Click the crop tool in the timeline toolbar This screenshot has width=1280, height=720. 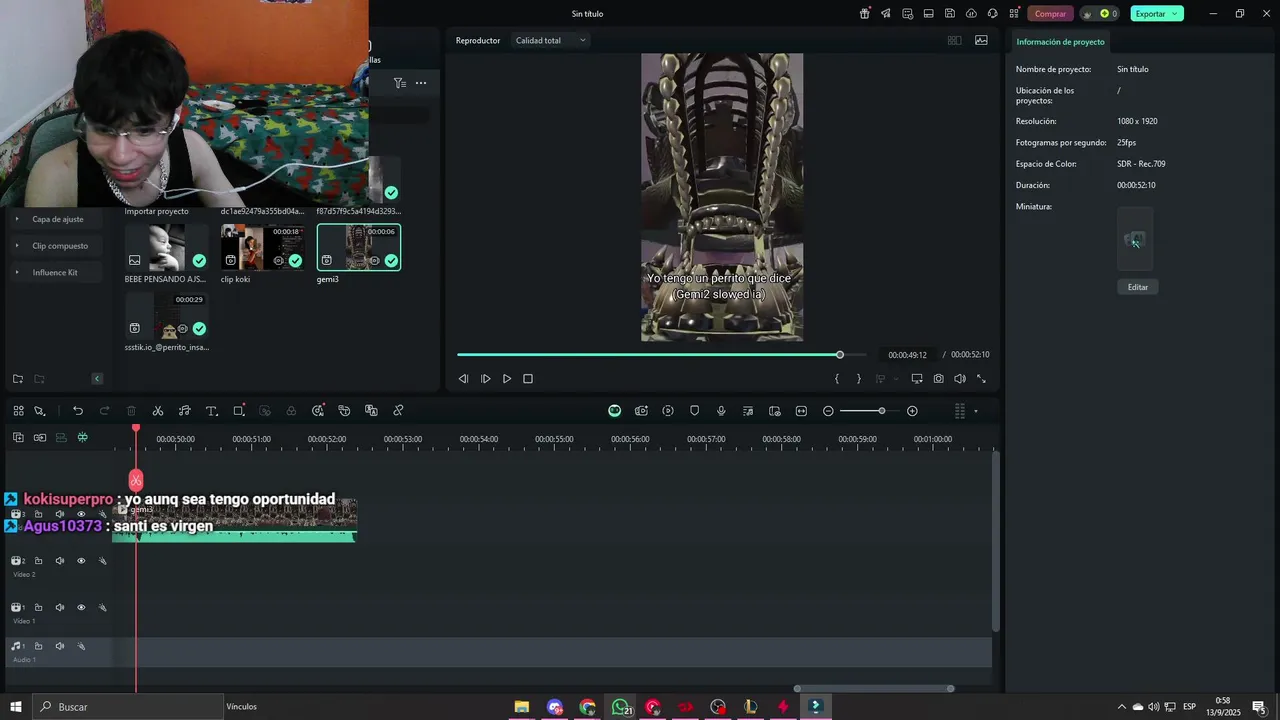tap(239, 411)
